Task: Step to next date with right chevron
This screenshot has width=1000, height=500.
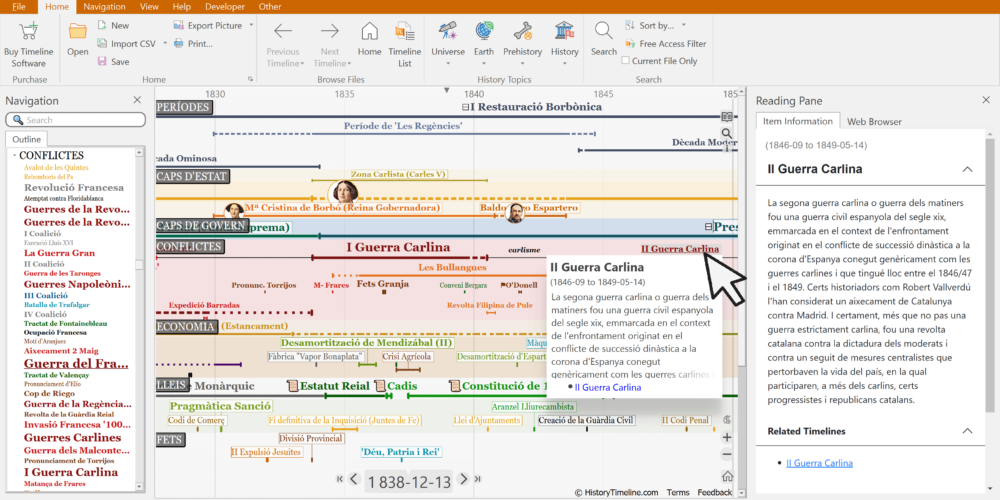Action: click(x=464, y=479)
